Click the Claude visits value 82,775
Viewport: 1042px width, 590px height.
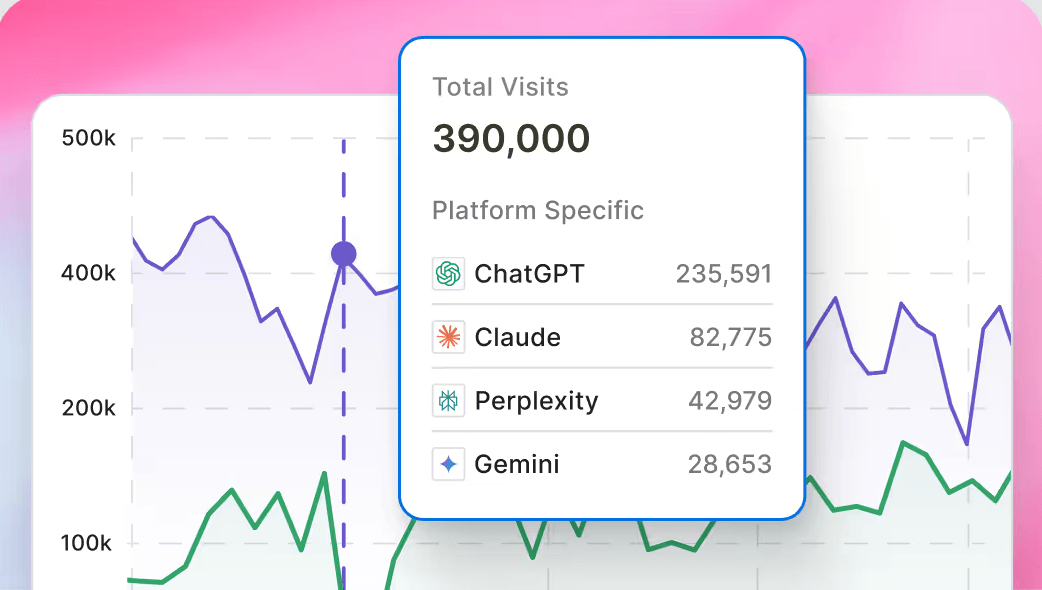coord(730,338)
